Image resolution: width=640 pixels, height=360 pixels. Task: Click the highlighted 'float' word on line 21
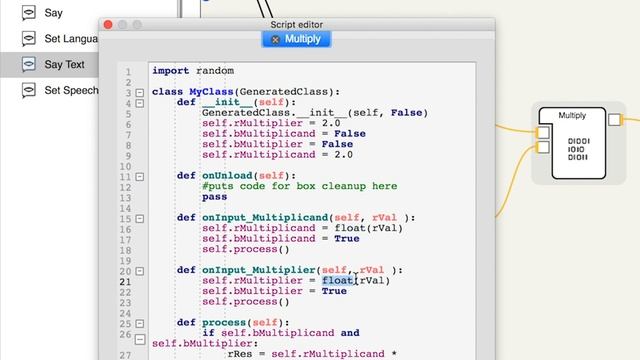[338, 280]
